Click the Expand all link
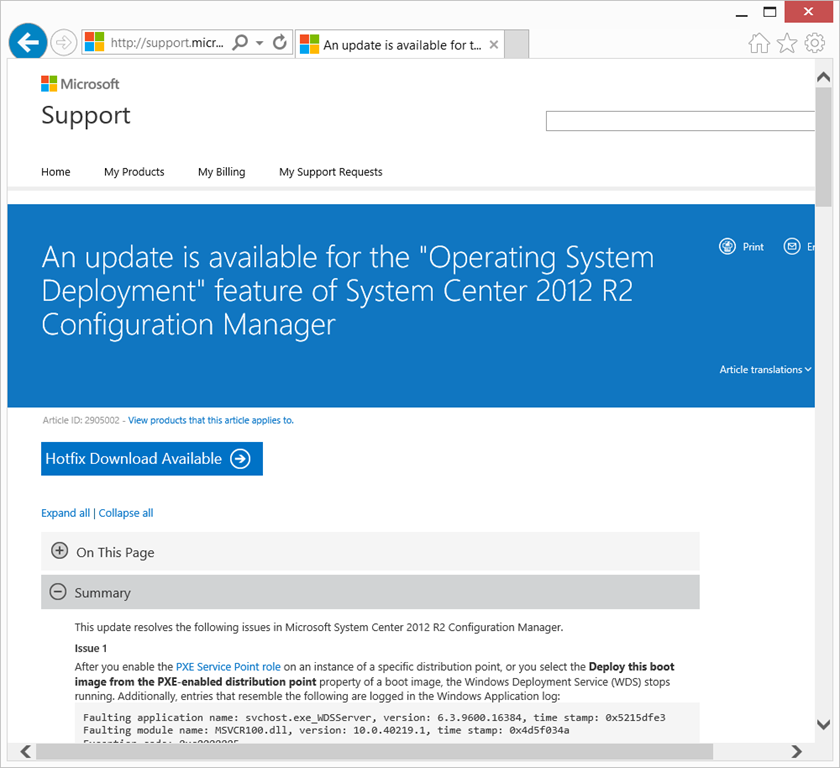 click(65, 513)
